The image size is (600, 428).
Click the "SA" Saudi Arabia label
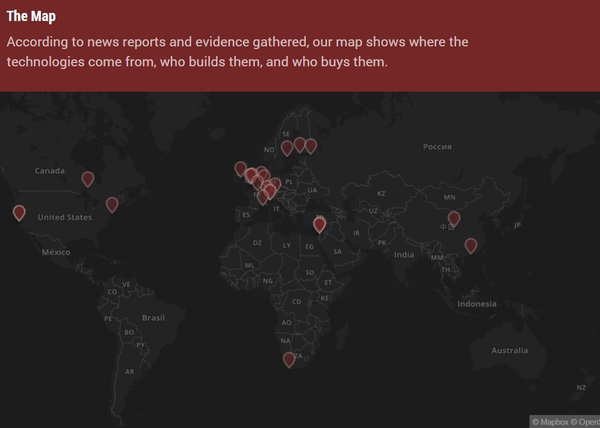tap(338, 252)
